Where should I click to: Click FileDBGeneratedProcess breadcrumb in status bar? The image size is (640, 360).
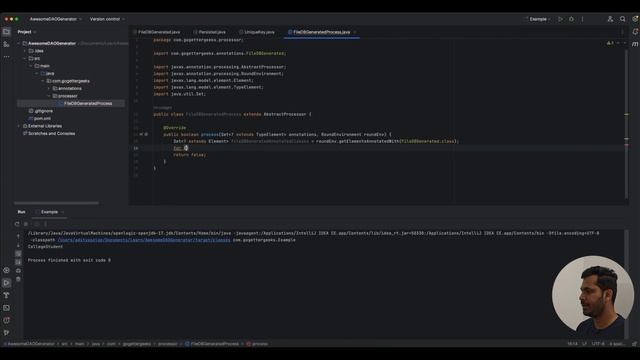tap(212, 344)
